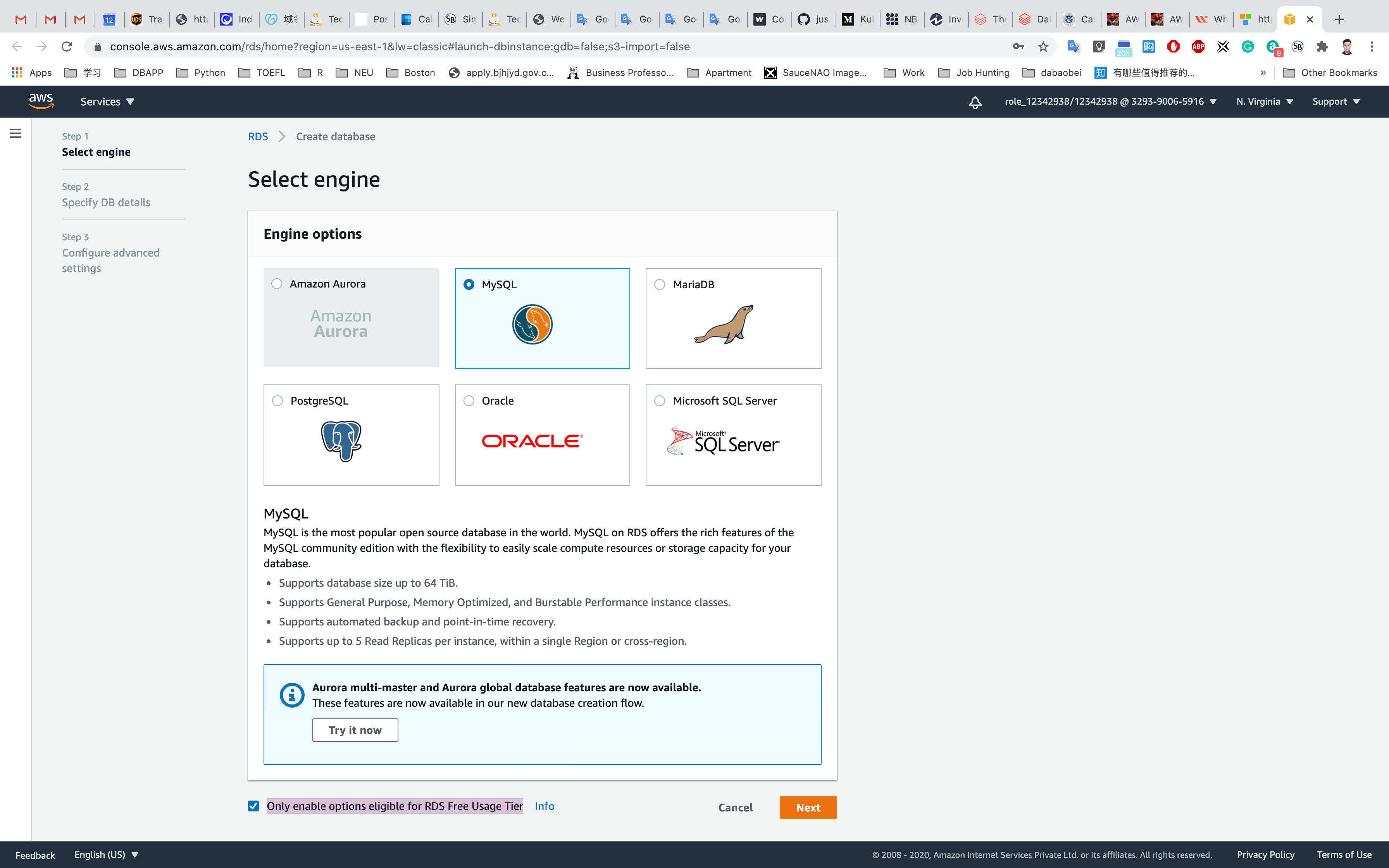Open the hamburger side navigation menu
1389x868 pixels.
16,133
